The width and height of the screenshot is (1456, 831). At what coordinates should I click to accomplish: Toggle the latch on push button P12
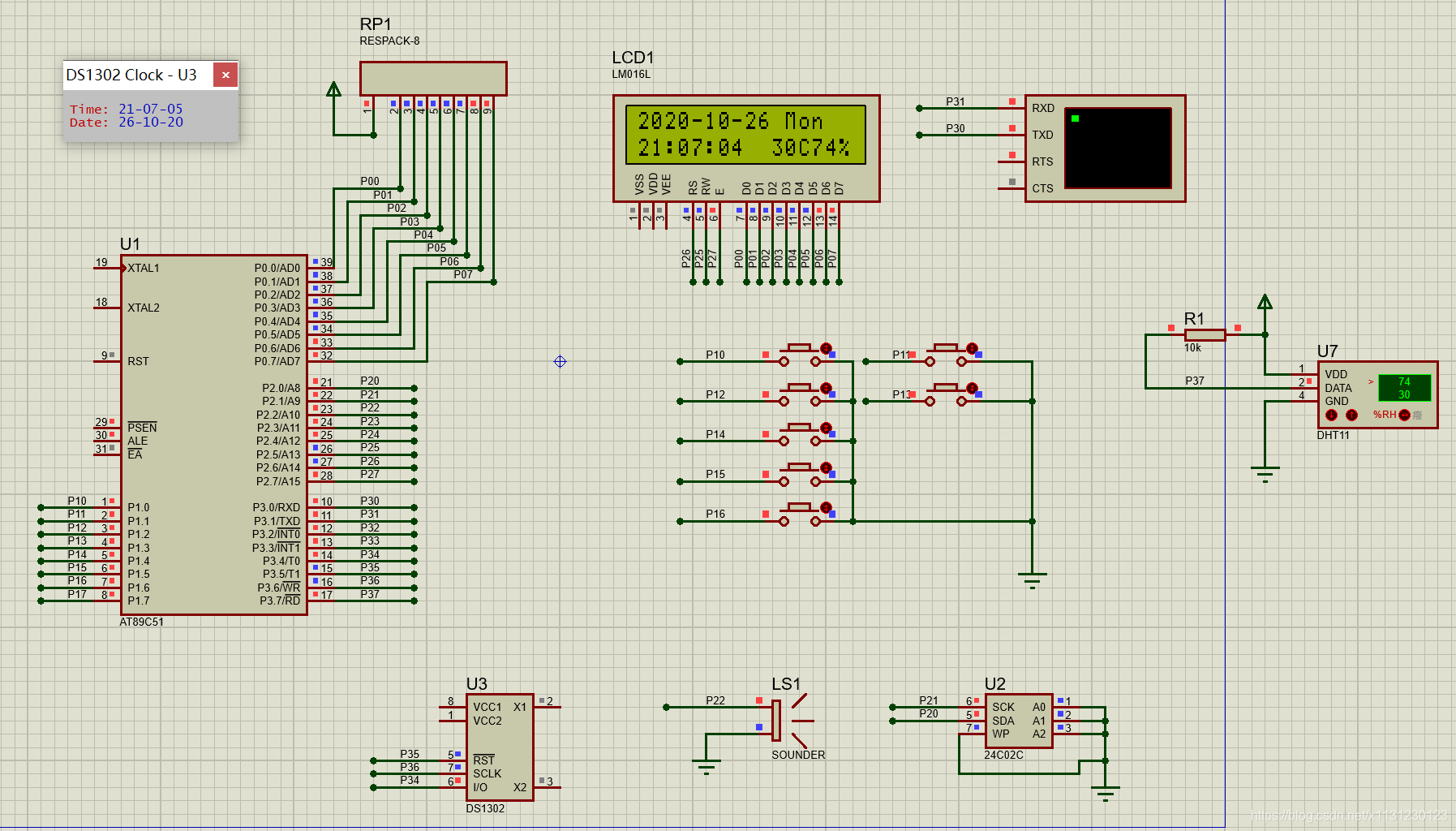(826, 388)
